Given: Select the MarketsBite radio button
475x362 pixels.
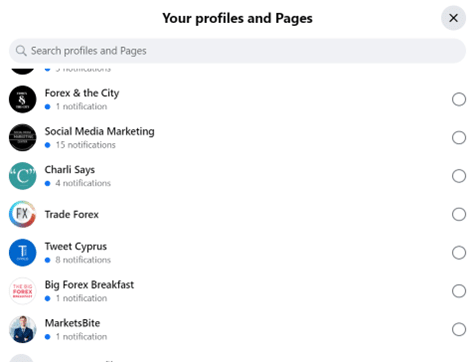Looking at the screenshot, I should click(x=459, y=329).
